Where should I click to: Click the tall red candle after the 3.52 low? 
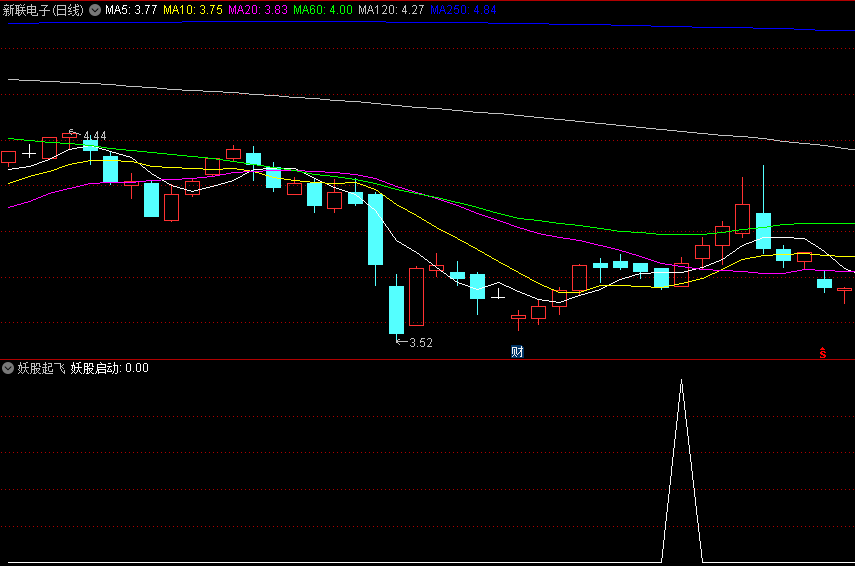tap(417, 296)
